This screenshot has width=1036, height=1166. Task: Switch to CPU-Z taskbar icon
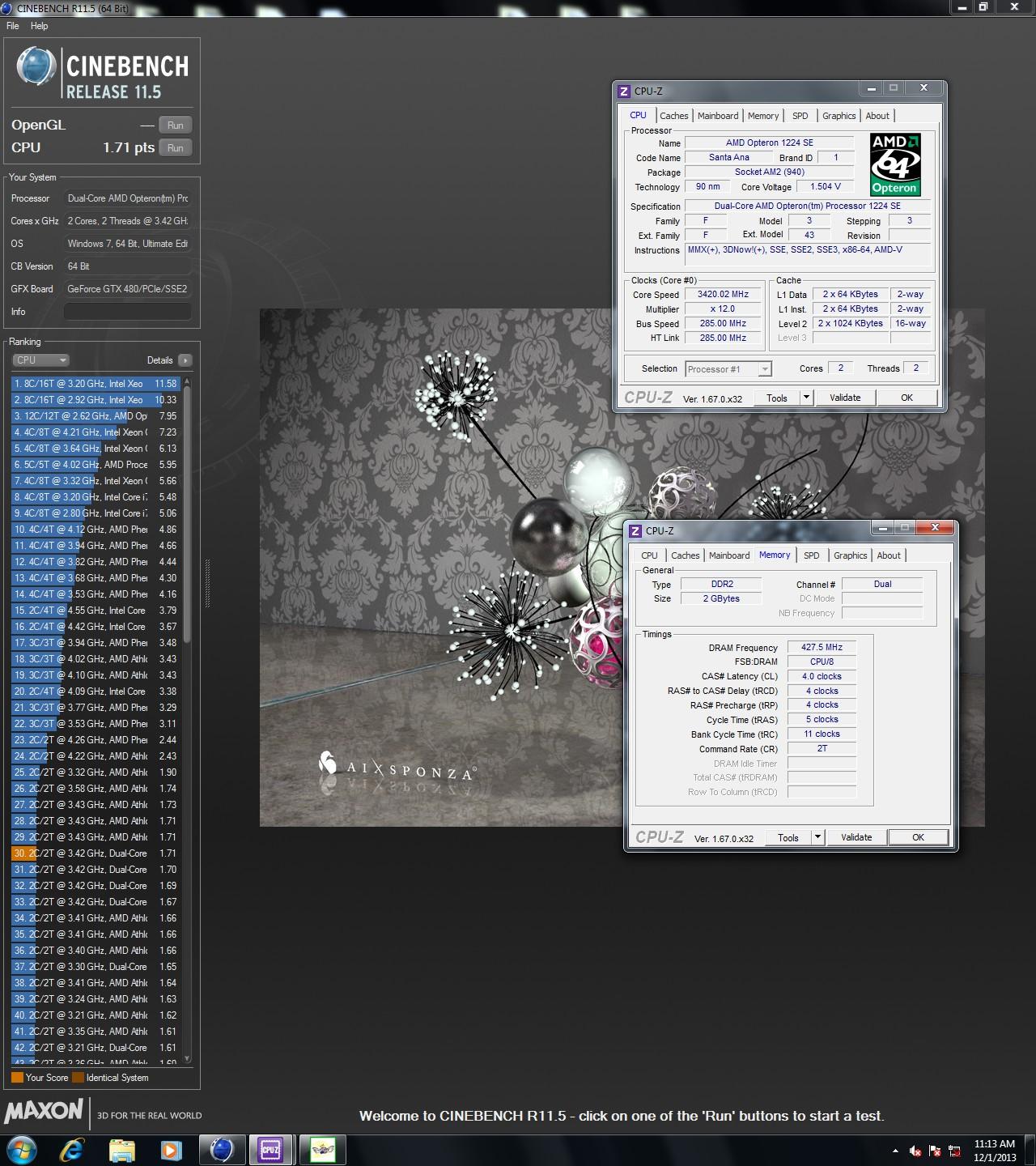pos(270,1150)
